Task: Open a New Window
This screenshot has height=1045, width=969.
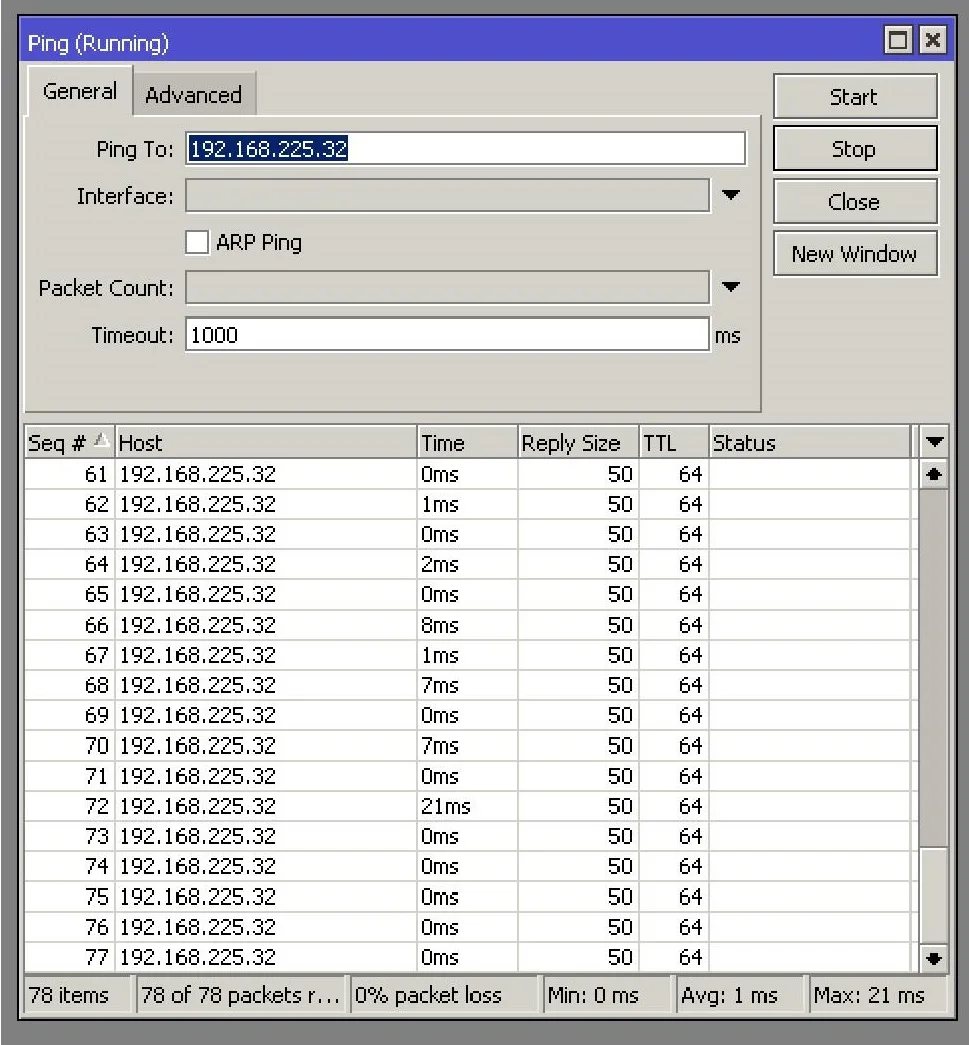Action: (854, 254)
